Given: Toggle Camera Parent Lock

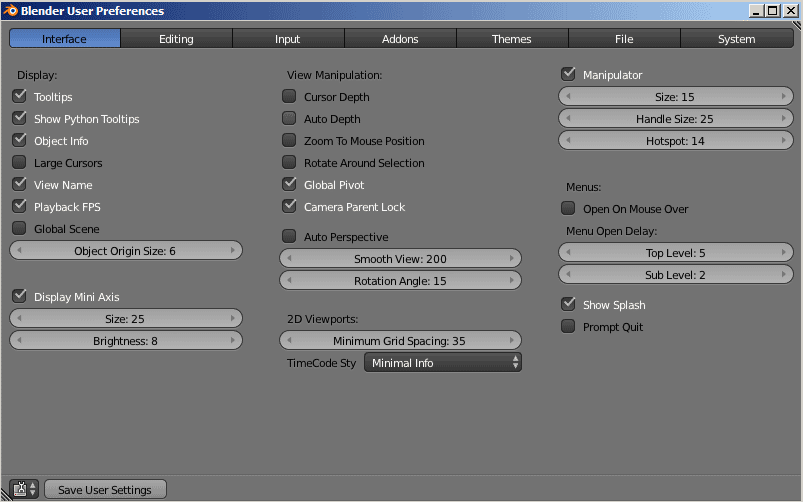Looking at the screenshot, I should point(289,206).
